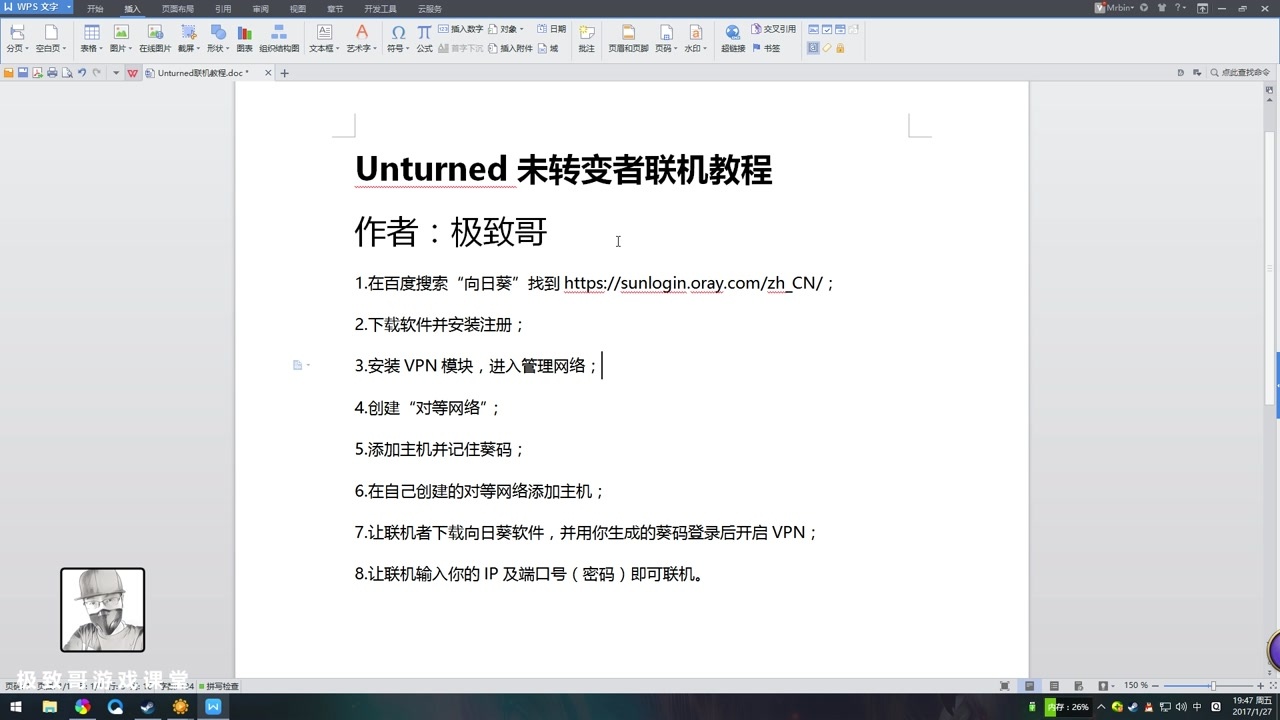Click the WPS icon in the taskbar
This screenshot has height=720, width=1280.
pos(213,707)
